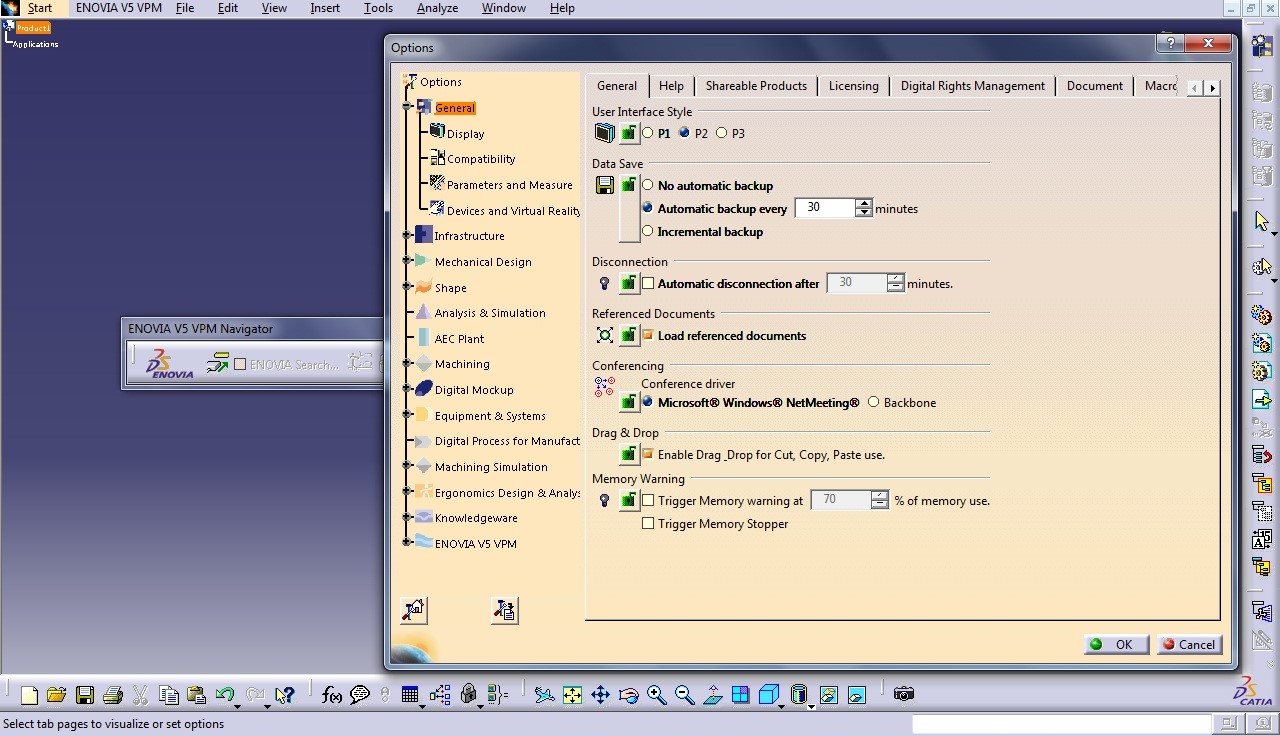The height and width of the screenshot is (736, 1280).
Task: Open the Digital Rights Management tab
Action: coord(972,86)
